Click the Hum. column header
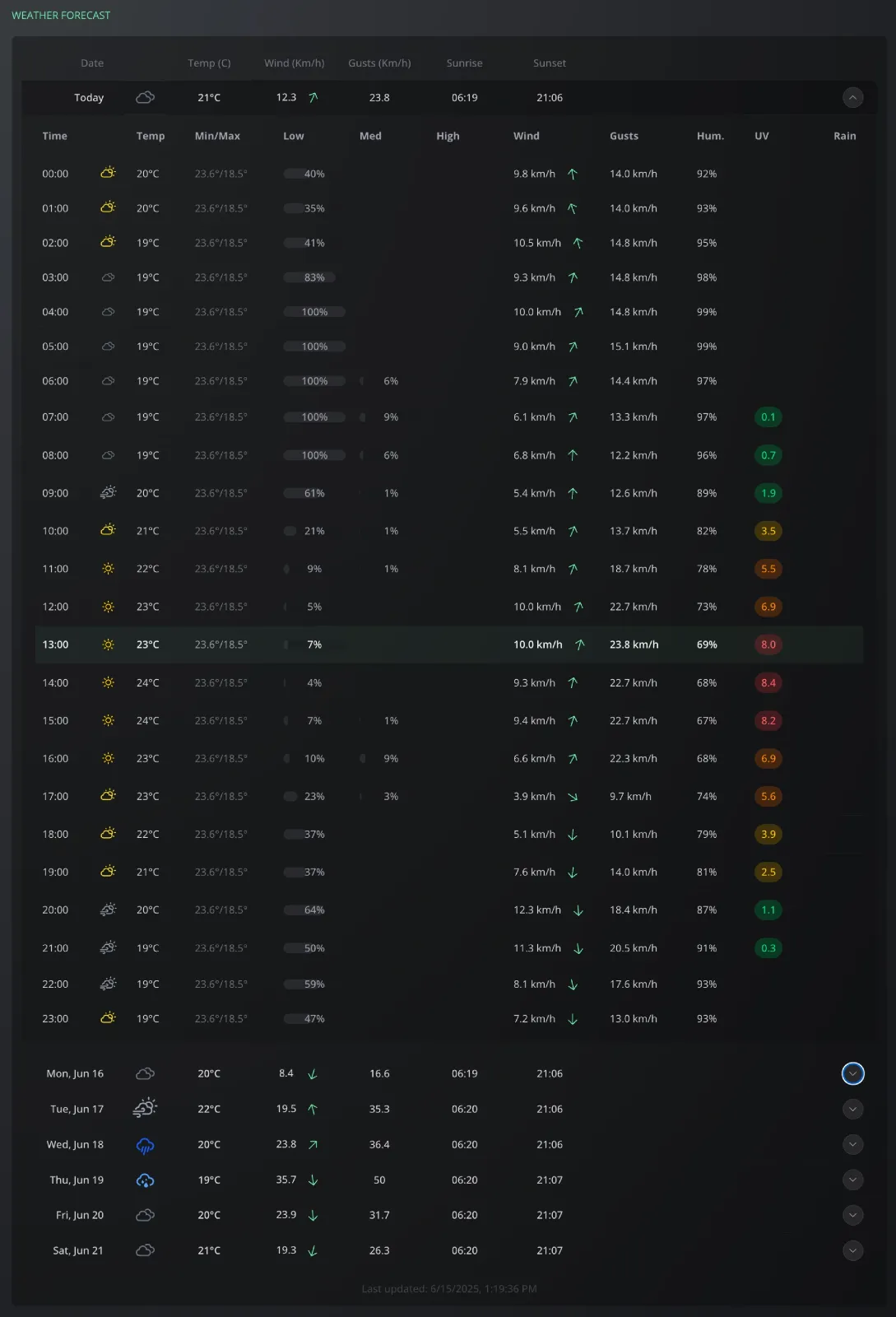 point(710,136)
